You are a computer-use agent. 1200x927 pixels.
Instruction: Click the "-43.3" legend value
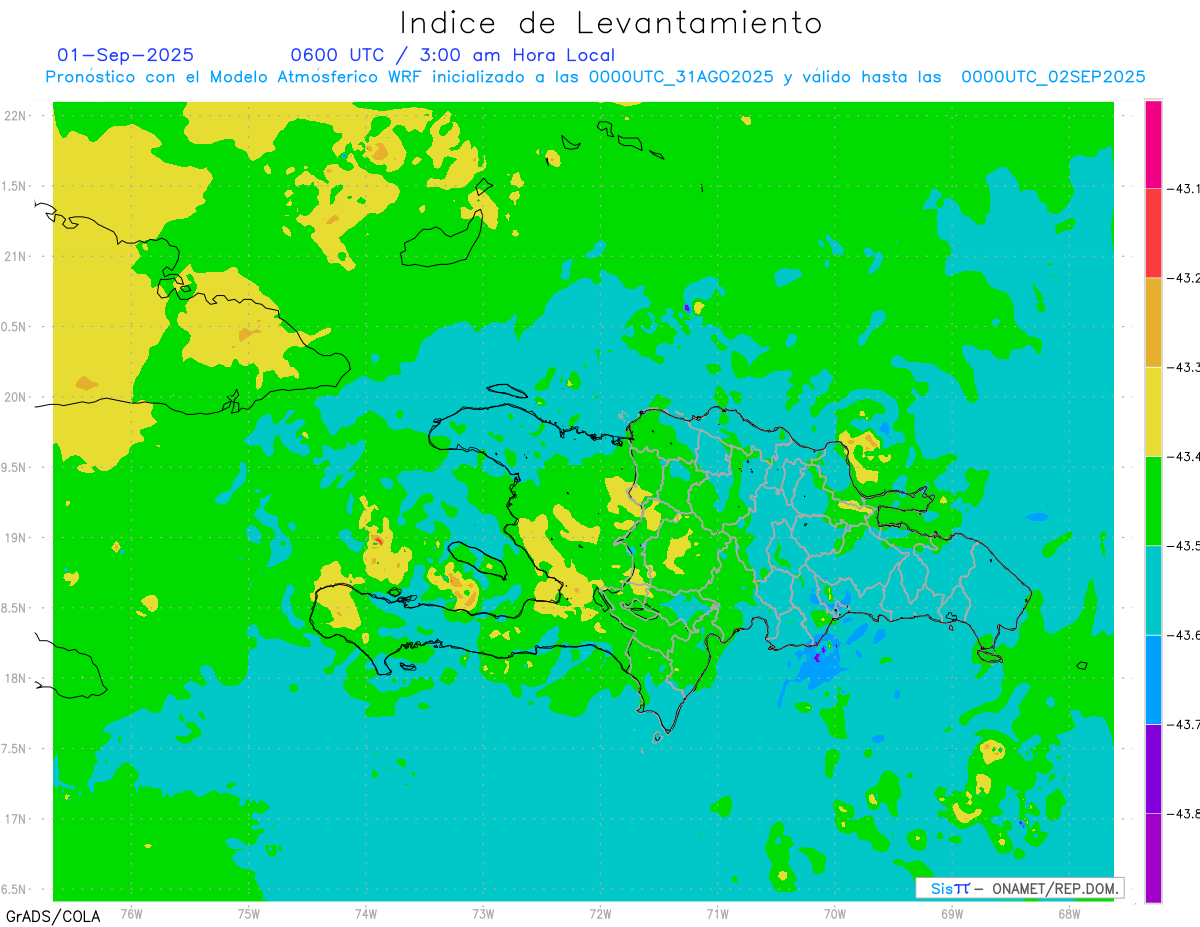point(1184,367)
